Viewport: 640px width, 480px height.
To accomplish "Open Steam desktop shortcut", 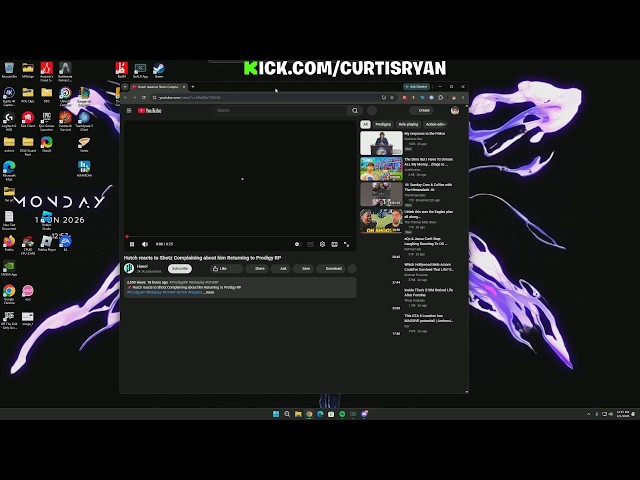I will [x=159, y=70].
